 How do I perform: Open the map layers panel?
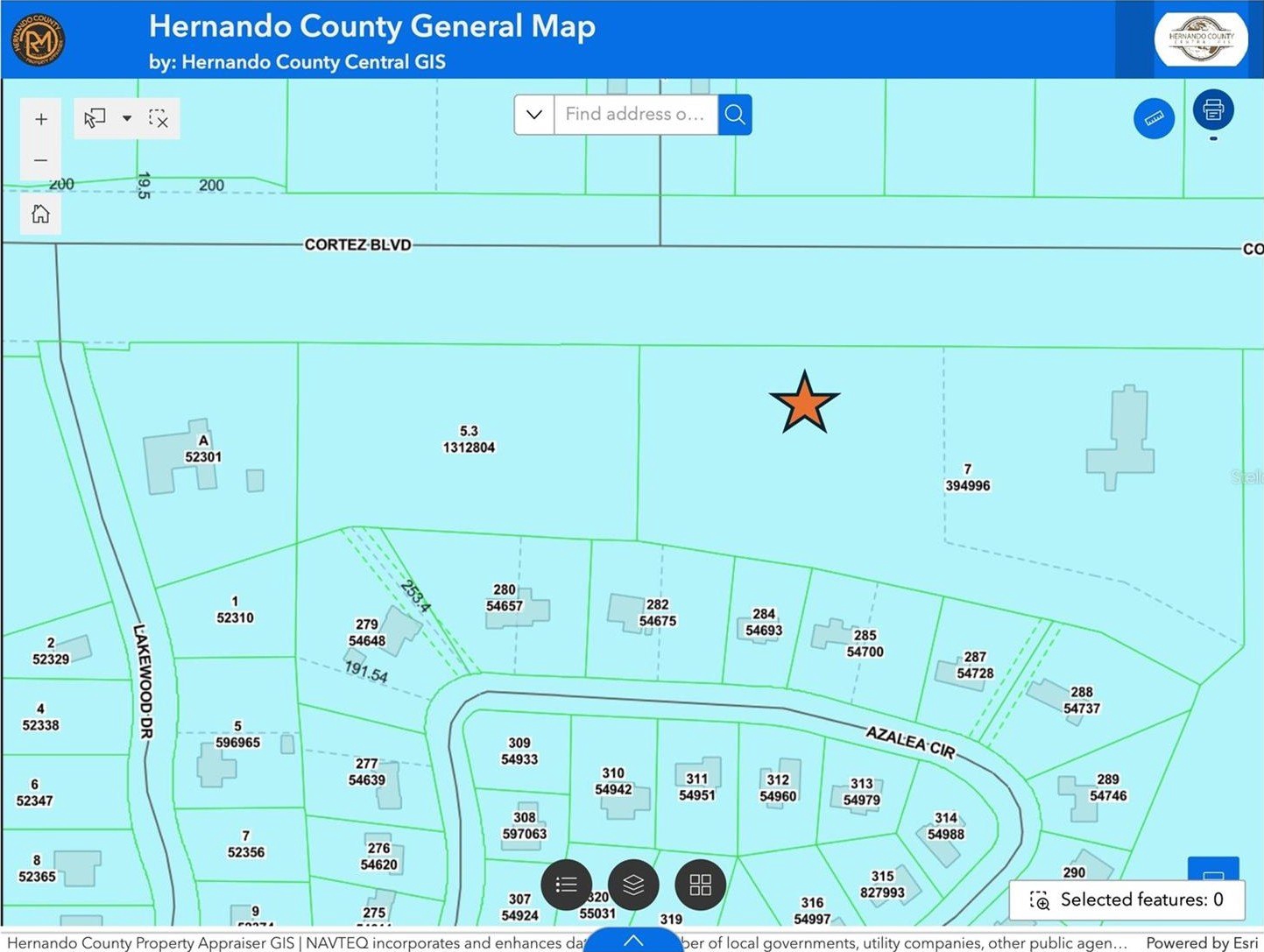tap(633, 885)
